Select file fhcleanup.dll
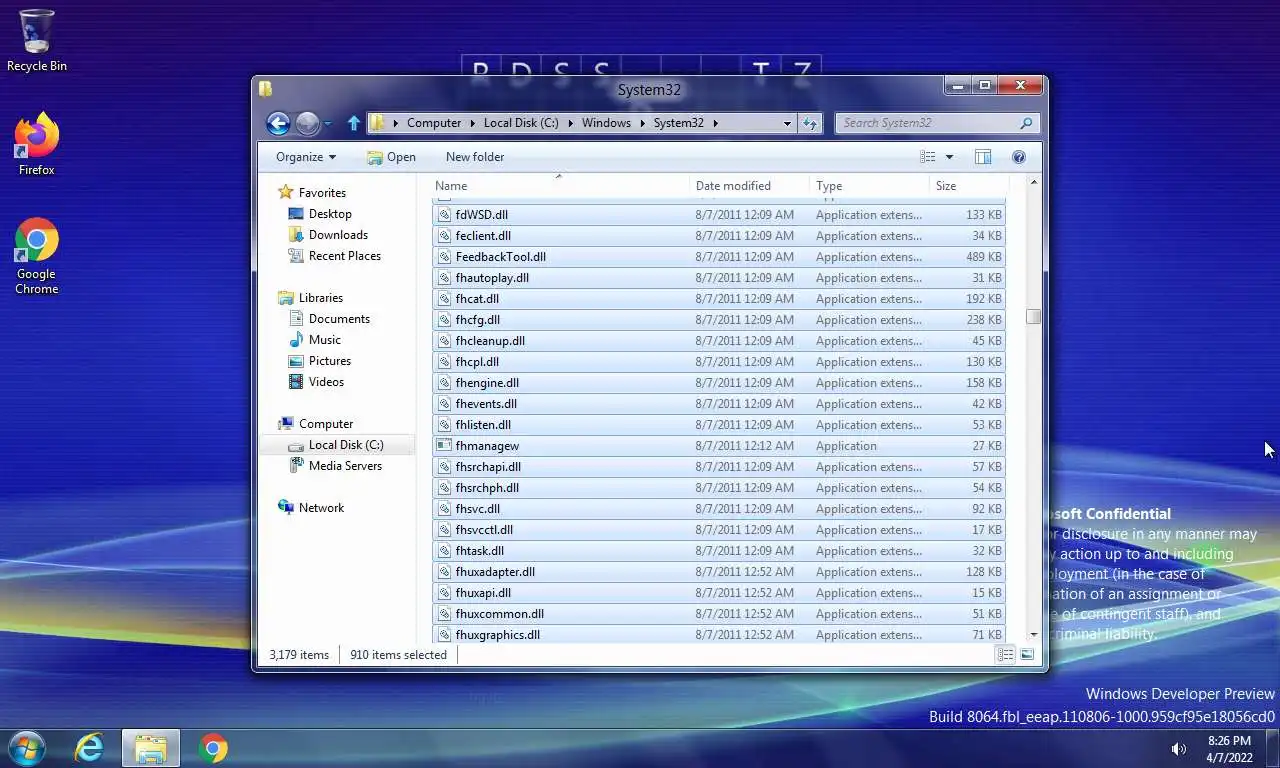This screenshot has height=768, width=1280. tap(719, 341)
